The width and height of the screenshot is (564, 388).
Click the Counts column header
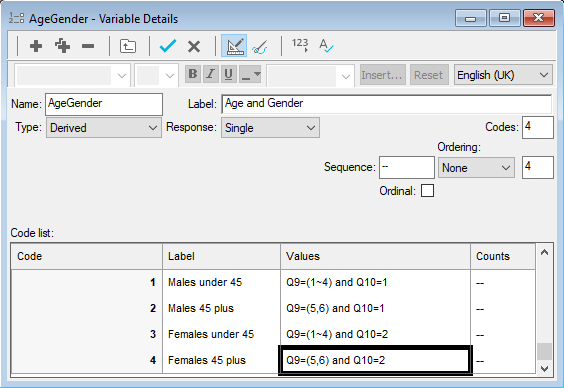[x=503, y=256]
